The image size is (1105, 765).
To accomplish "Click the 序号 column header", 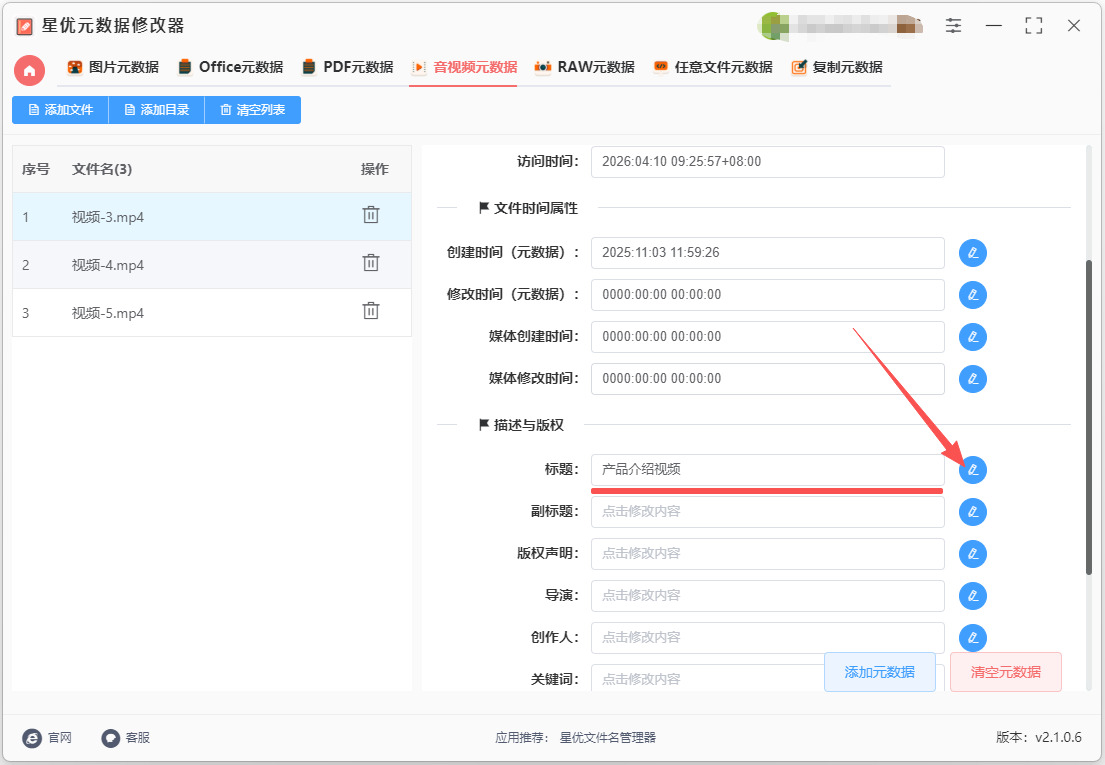I will [35, 169].
